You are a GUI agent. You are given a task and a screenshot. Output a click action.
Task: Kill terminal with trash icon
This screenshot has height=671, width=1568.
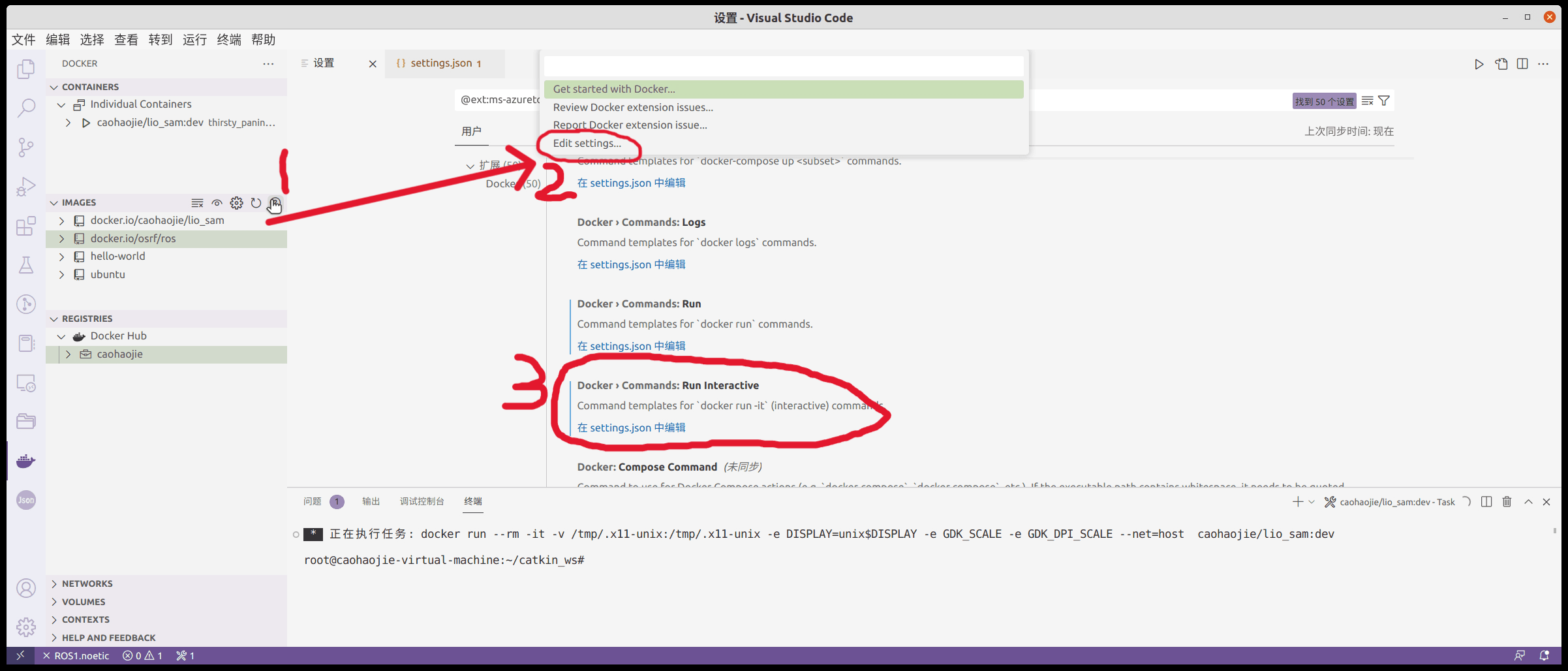tap(1507, 501)
